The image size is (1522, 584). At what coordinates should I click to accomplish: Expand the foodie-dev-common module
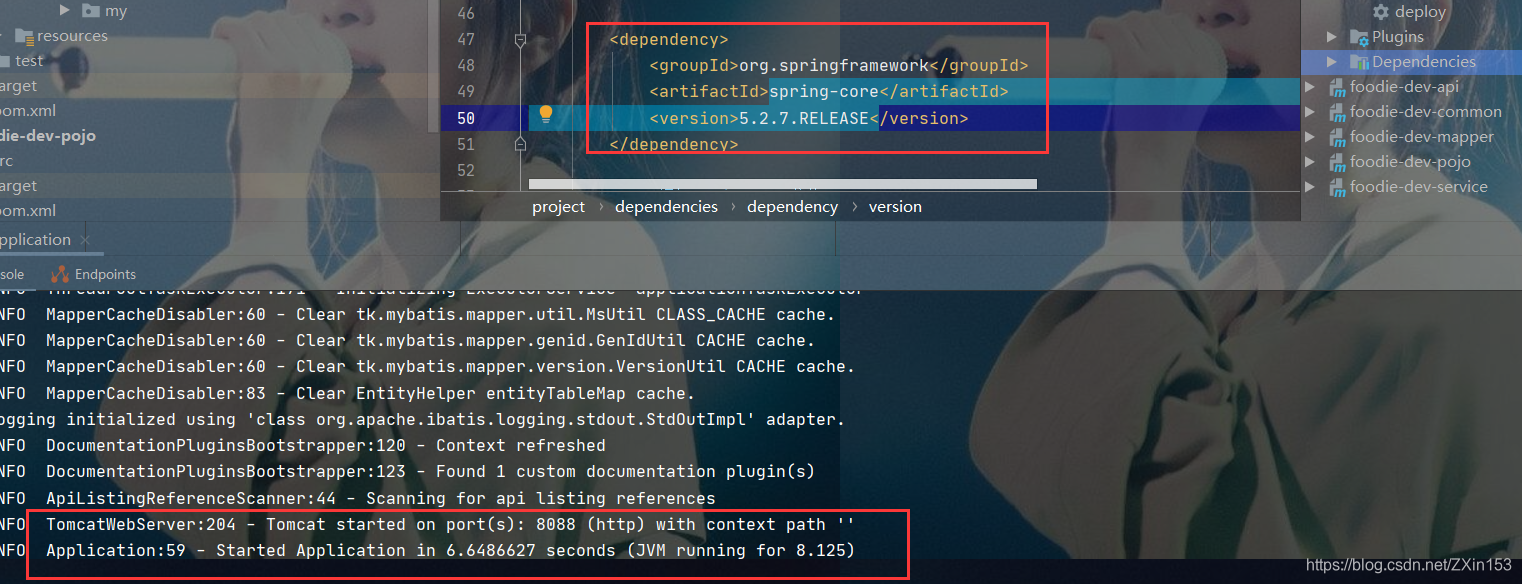[1311, 112]
